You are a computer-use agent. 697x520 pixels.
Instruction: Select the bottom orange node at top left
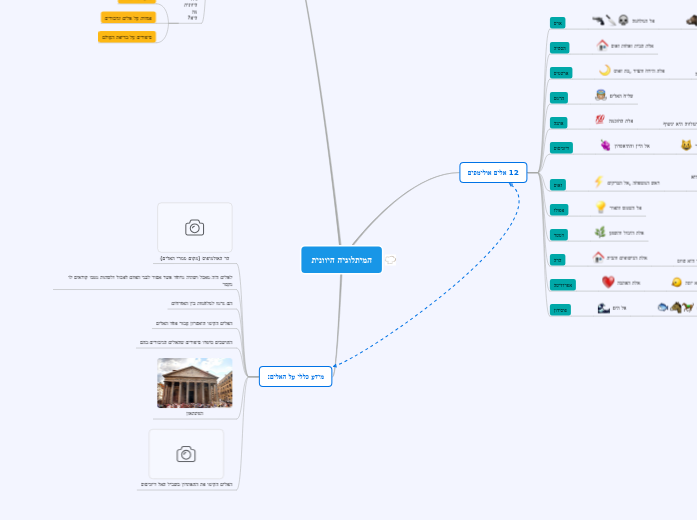(127, 37)
